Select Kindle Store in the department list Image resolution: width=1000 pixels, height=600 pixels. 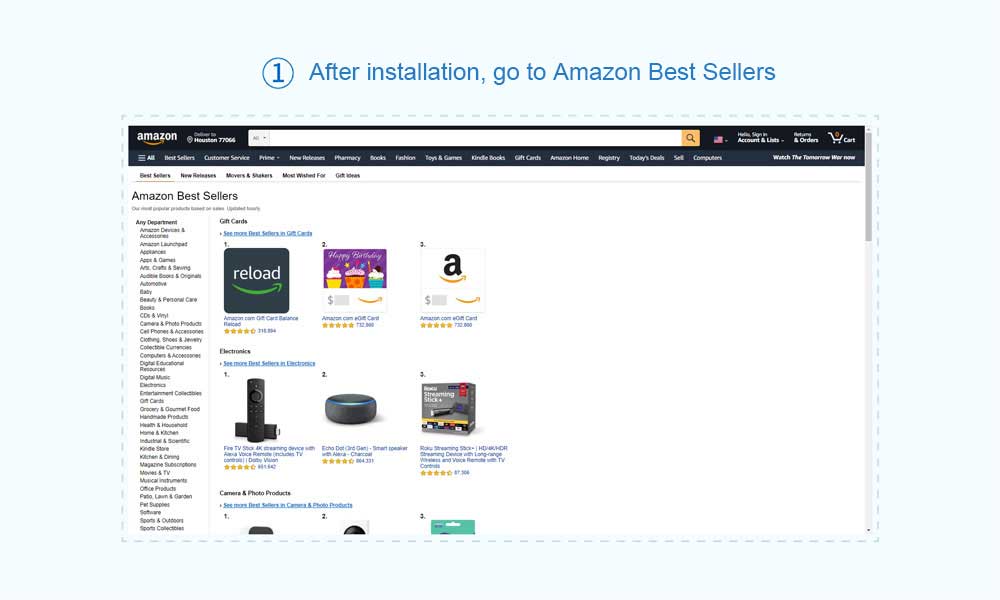point(154,449)
